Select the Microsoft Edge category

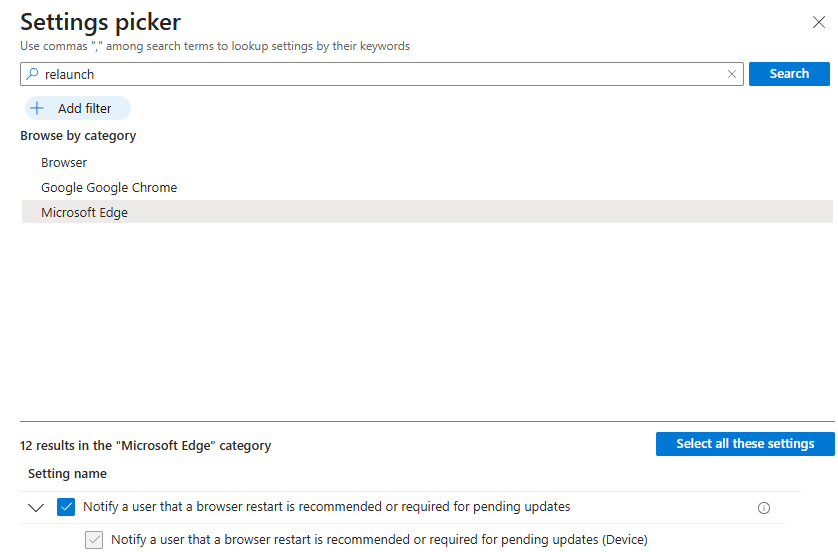[x=85, y=212]
